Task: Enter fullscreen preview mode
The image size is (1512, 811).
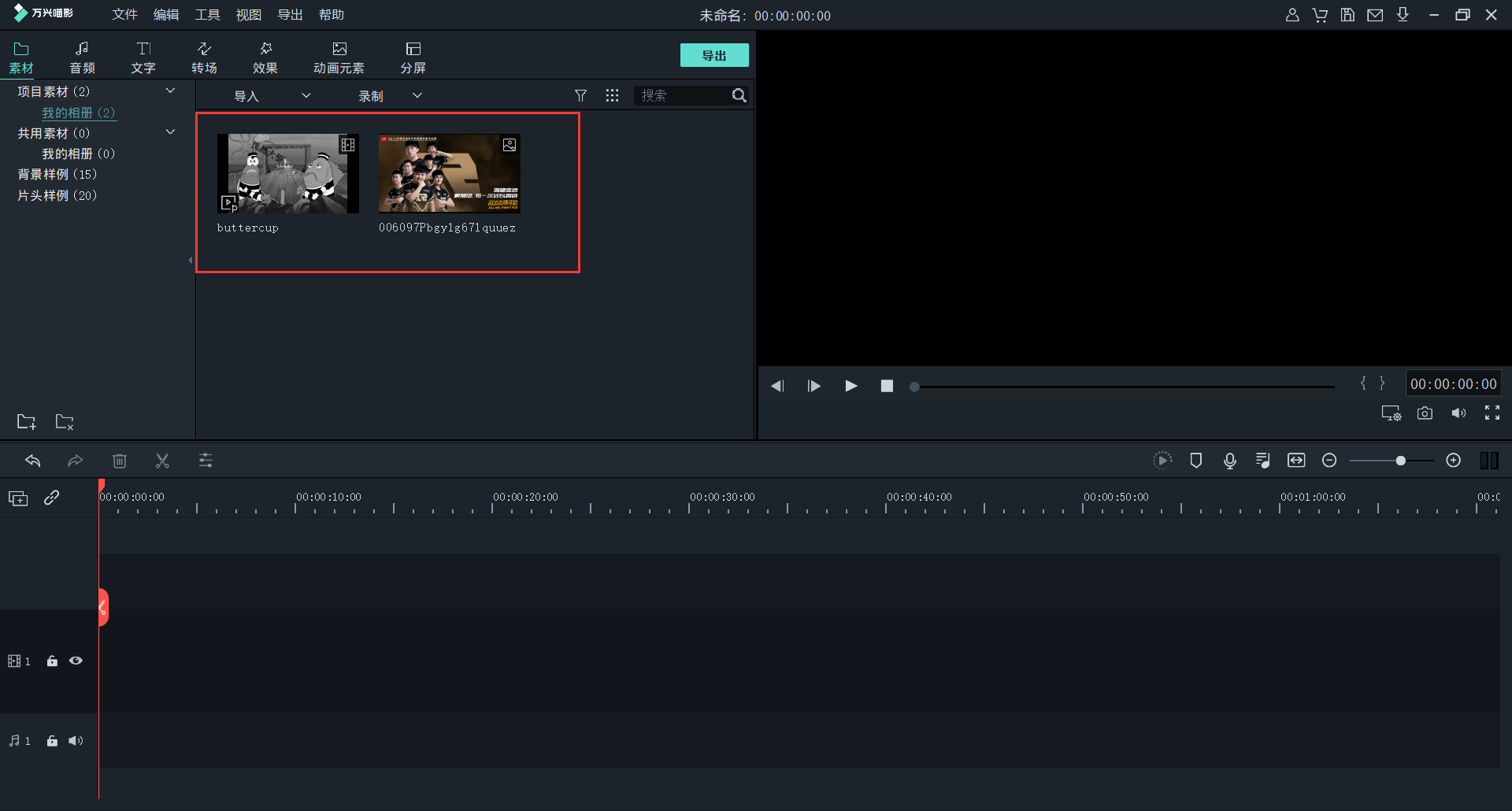Action: click(1492, 413)
